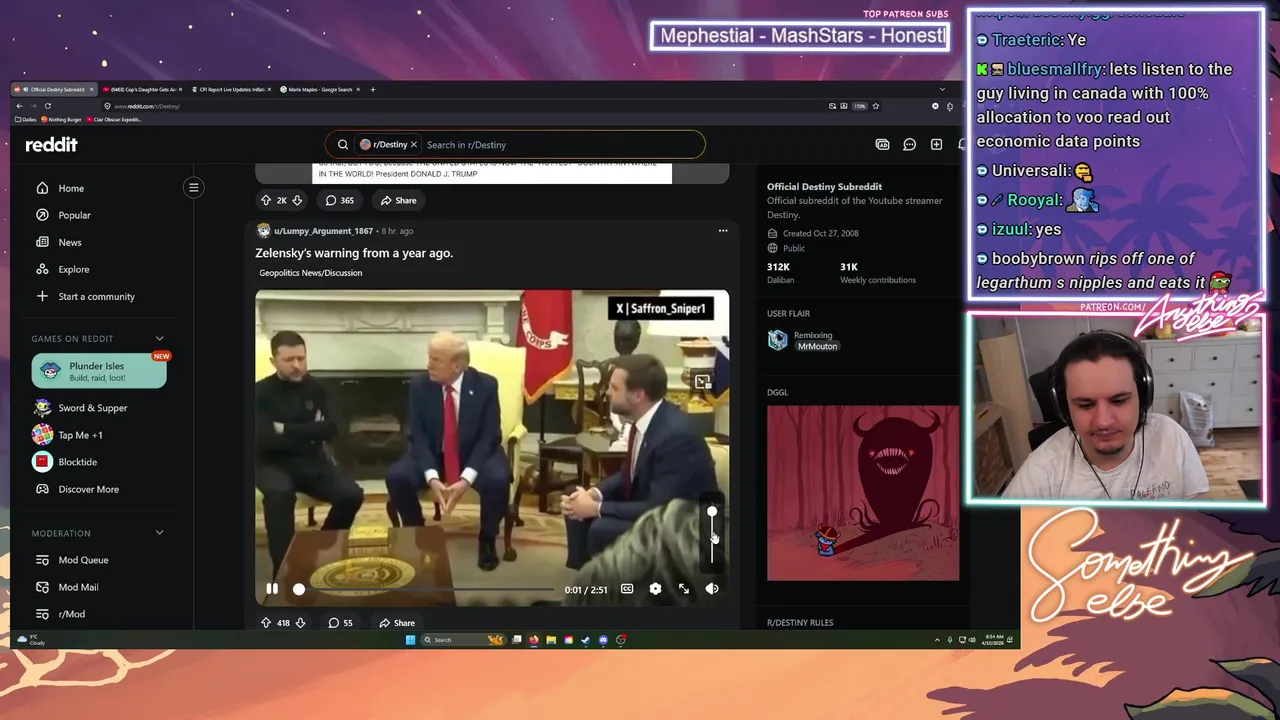
Task: Click Start a community
Action: tap(96, 296)
